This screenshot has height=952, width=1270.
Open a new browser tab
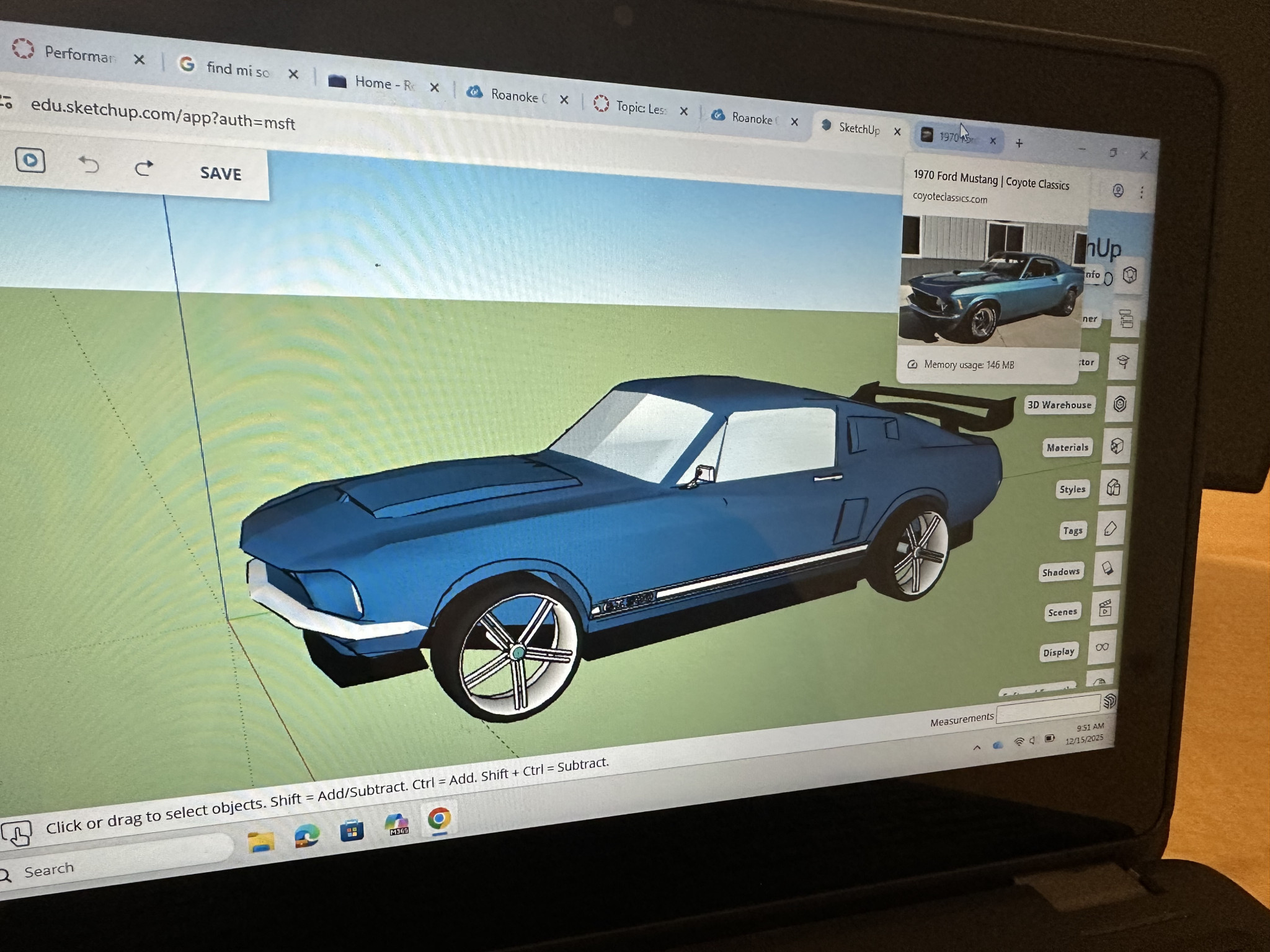pos(1019,143)
